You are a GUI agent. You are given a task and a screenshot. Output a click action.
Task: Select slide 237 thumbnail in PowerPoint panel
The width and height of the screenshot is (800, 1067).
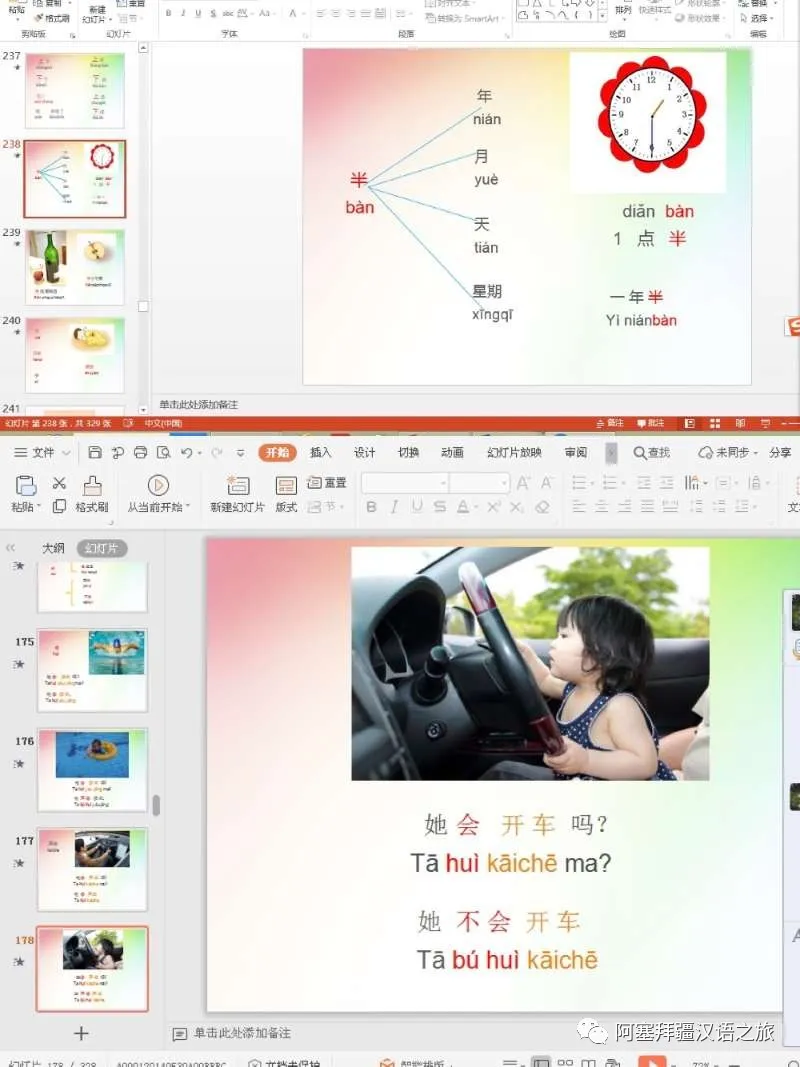(x=75, y=91)
